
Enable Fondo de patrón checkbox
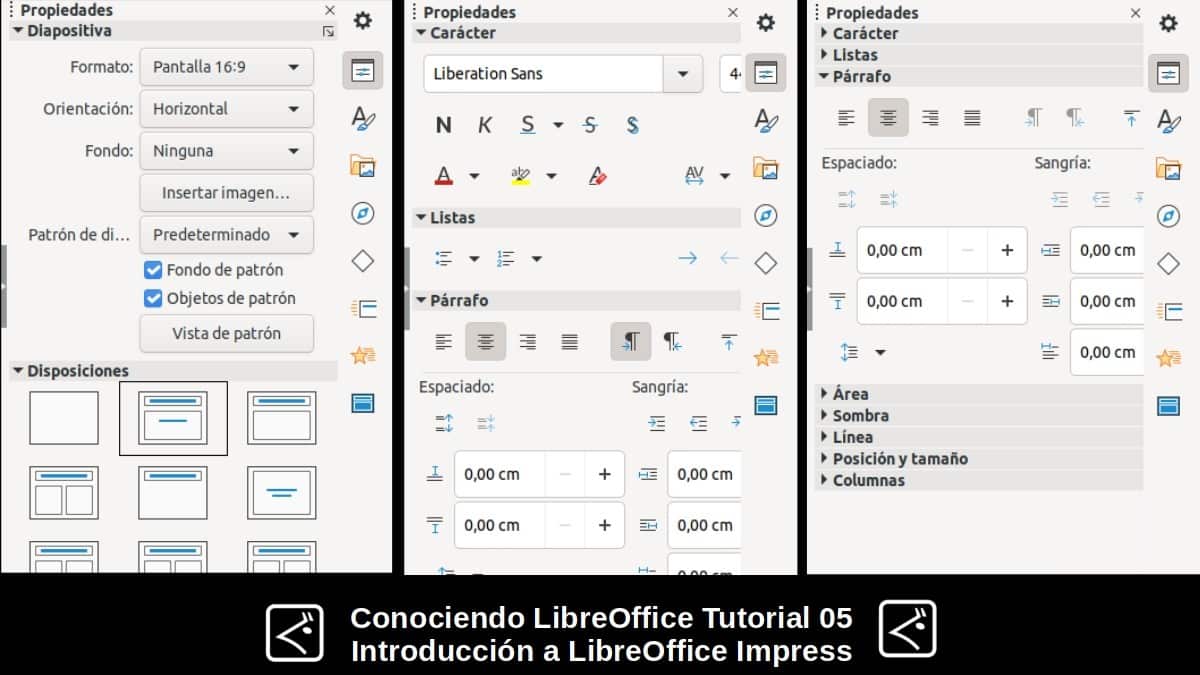click(x=153, y=270)
